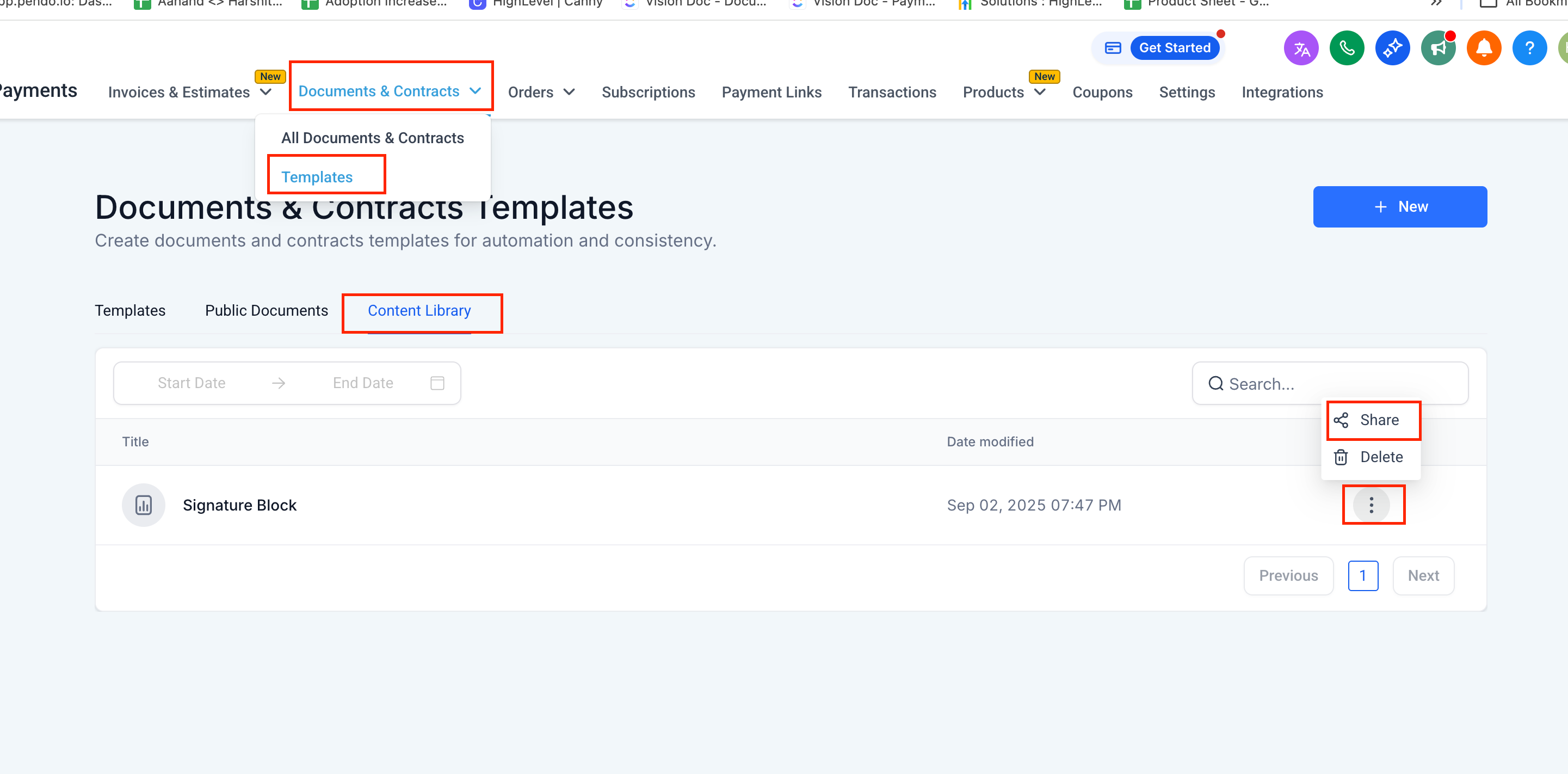Viewport: 1568px width, 774px height.
Task: Open the Adoption Increase bookmark
Action: point(374,4)
